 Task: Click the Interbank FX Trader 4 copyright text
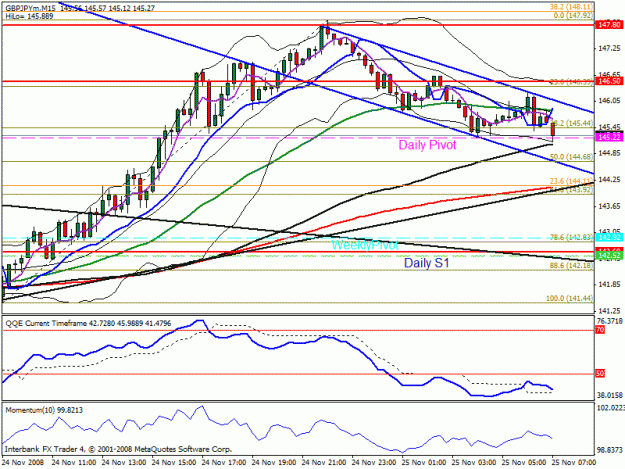(118, 449)
